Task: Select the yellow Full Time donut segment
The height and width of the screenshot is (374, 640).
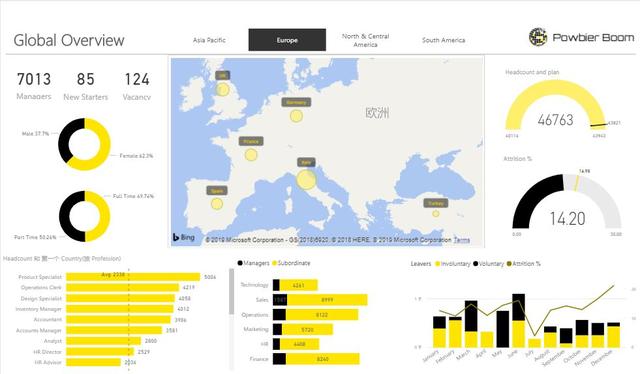Action: pyautogui.click(x=103, y=216)
